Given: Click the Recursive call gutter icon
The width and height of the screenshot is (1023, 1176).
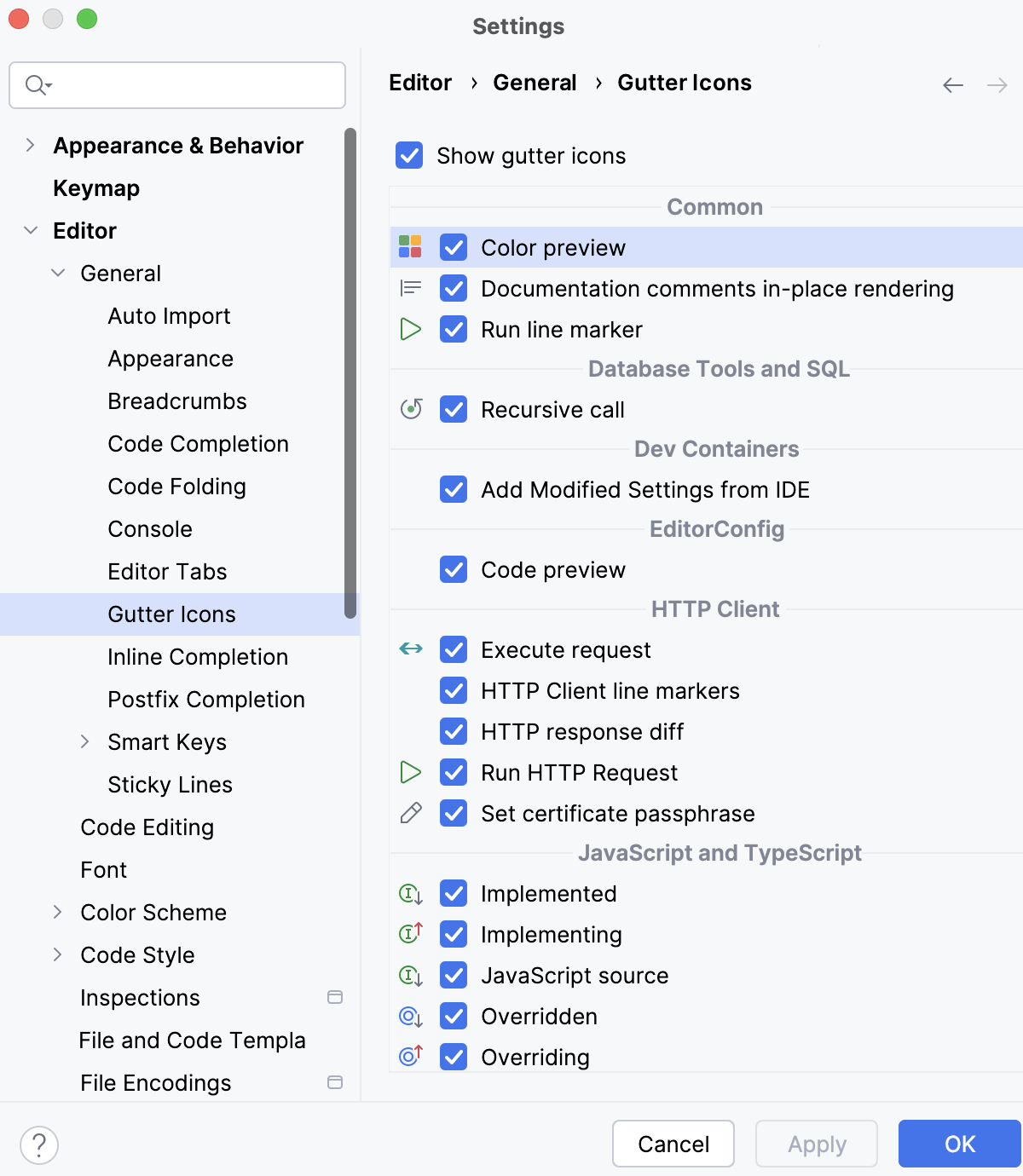Looking at the screenshot, I should pyautogui.click(x=410, y=409).
